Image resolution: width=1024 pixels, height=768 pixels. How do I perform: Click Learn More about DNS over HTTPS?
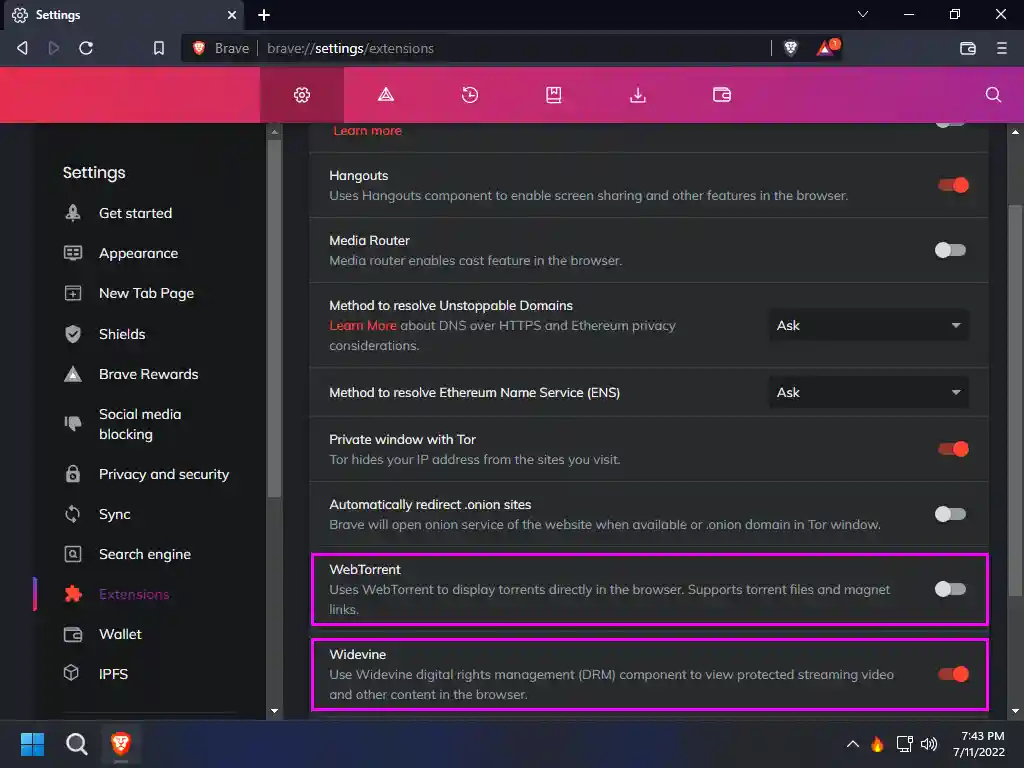[x=362, y=325]
